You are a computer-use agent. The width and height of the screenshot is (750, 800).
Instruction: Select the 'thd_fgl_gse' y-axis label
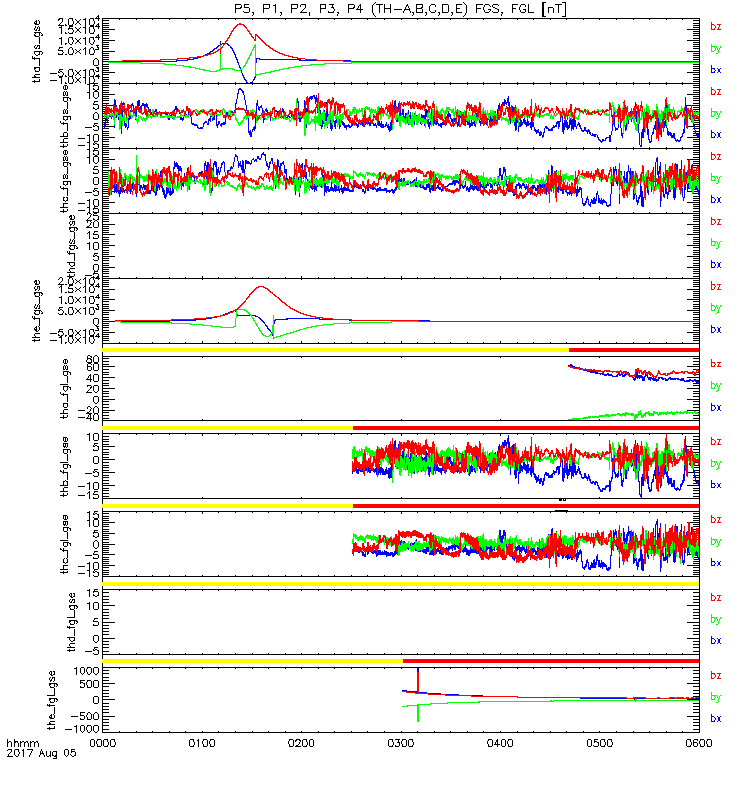coord(72,622)
